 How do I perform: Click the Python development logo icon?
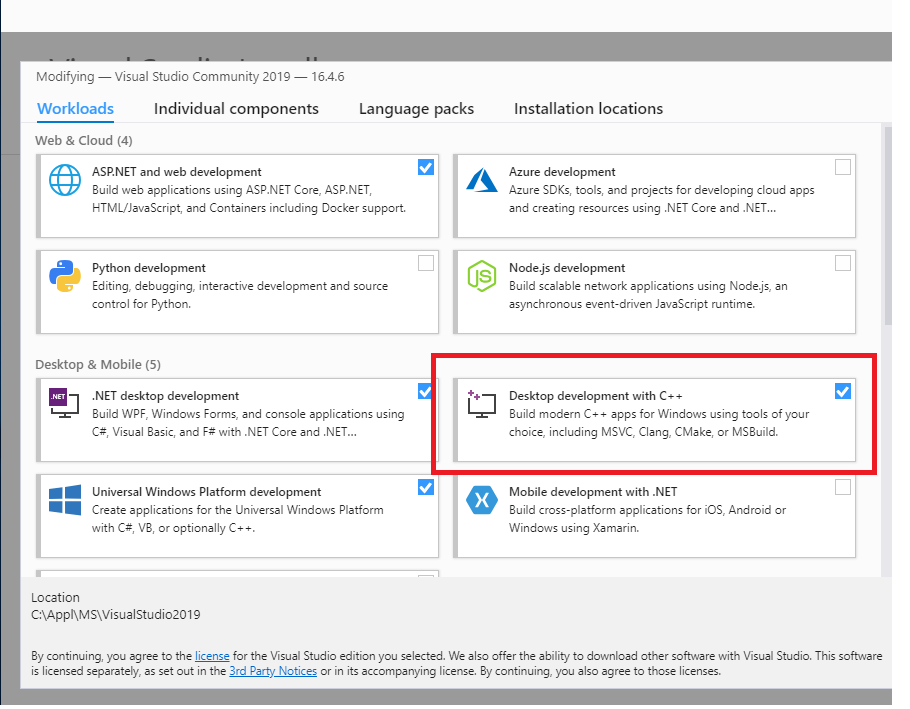tap(65, 276)
